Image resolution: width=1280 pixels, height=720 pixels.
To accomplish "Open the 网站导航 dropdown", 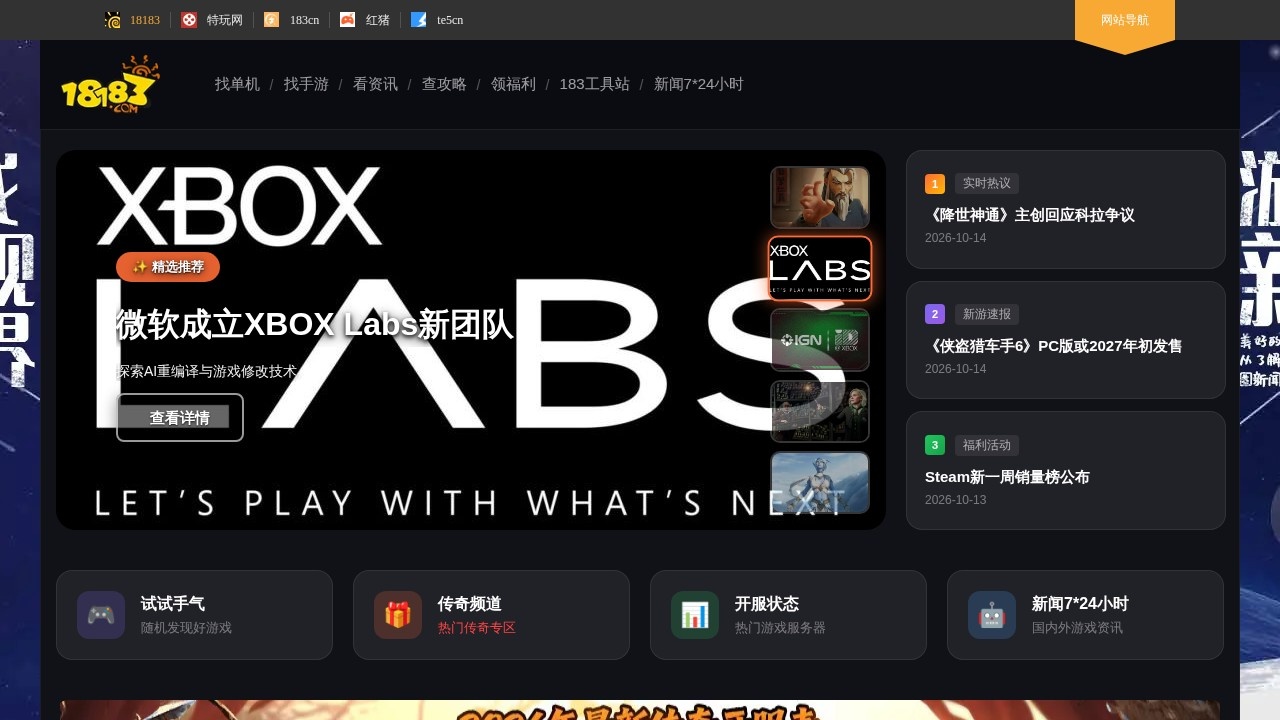I will click(1125, 21).
